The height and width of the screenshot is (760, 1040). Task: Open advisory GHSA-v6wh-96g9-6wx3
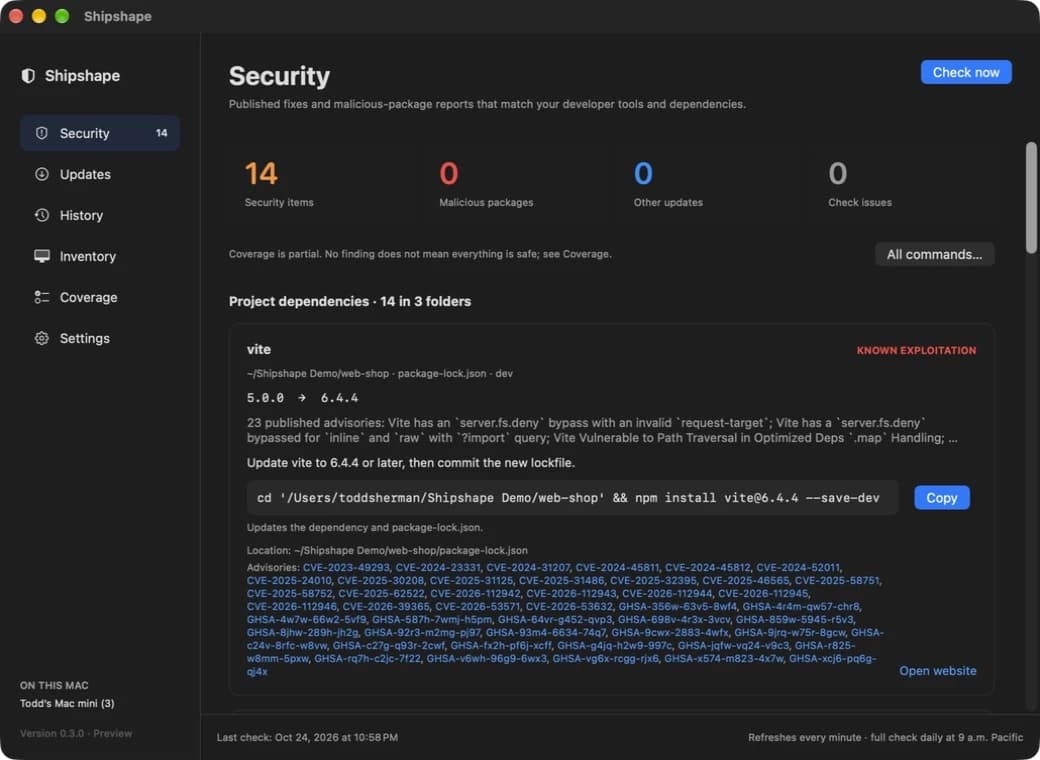(487, 659)
